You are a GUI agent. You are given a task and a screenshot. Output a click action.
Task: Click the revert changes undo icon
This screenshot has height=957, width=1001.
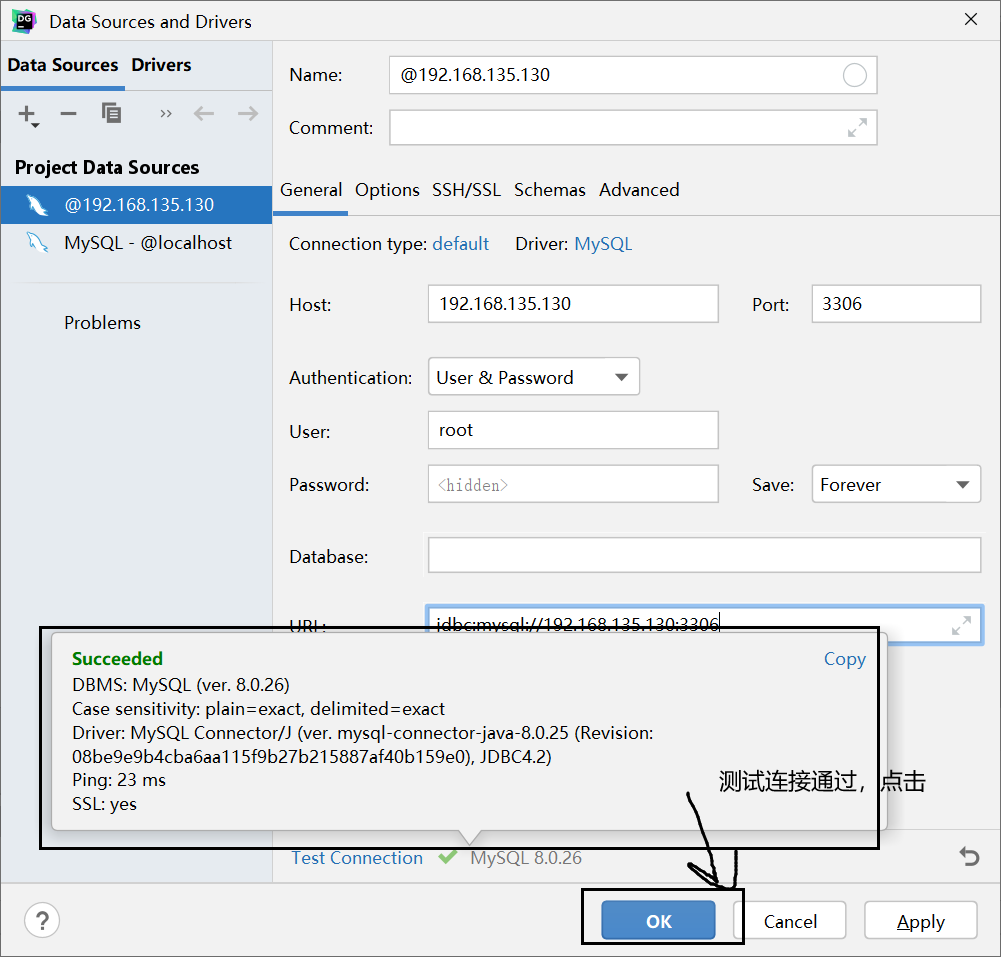click(x=969, y=856)
